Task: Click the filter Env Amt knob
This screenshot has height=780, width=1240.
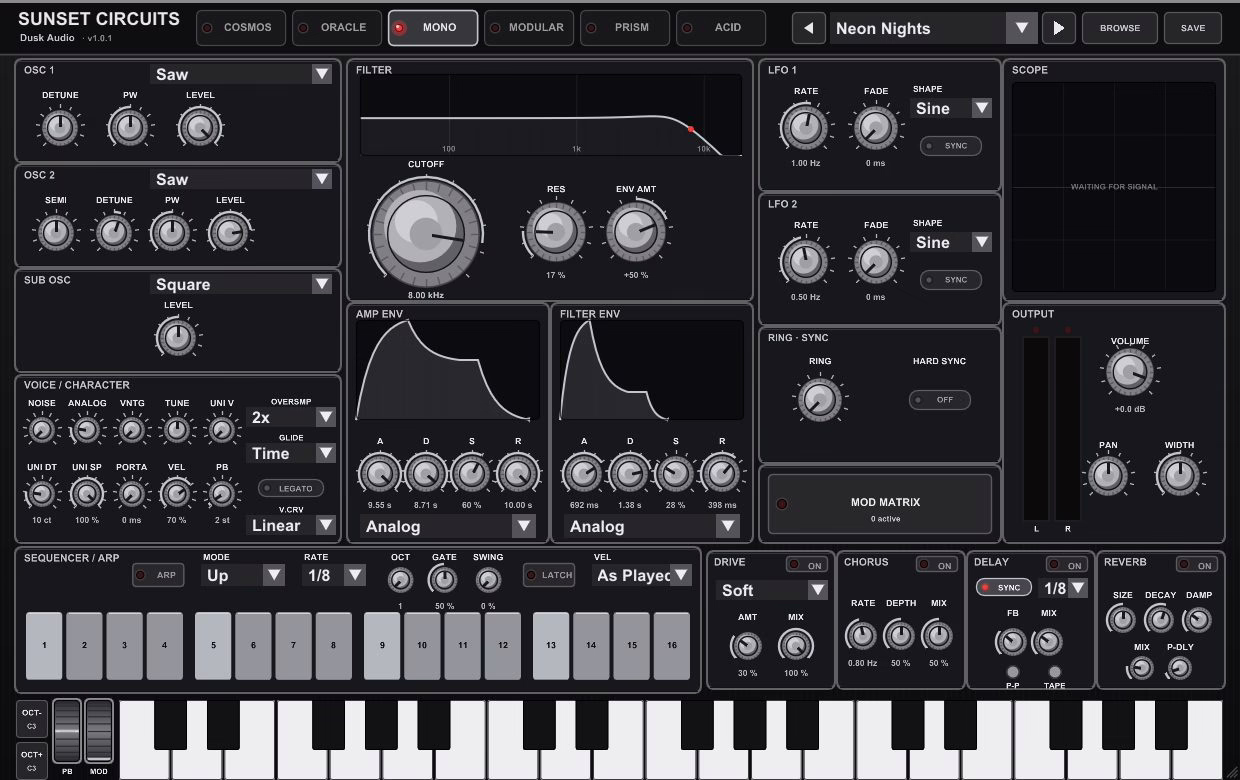Action: click(636, 232)
